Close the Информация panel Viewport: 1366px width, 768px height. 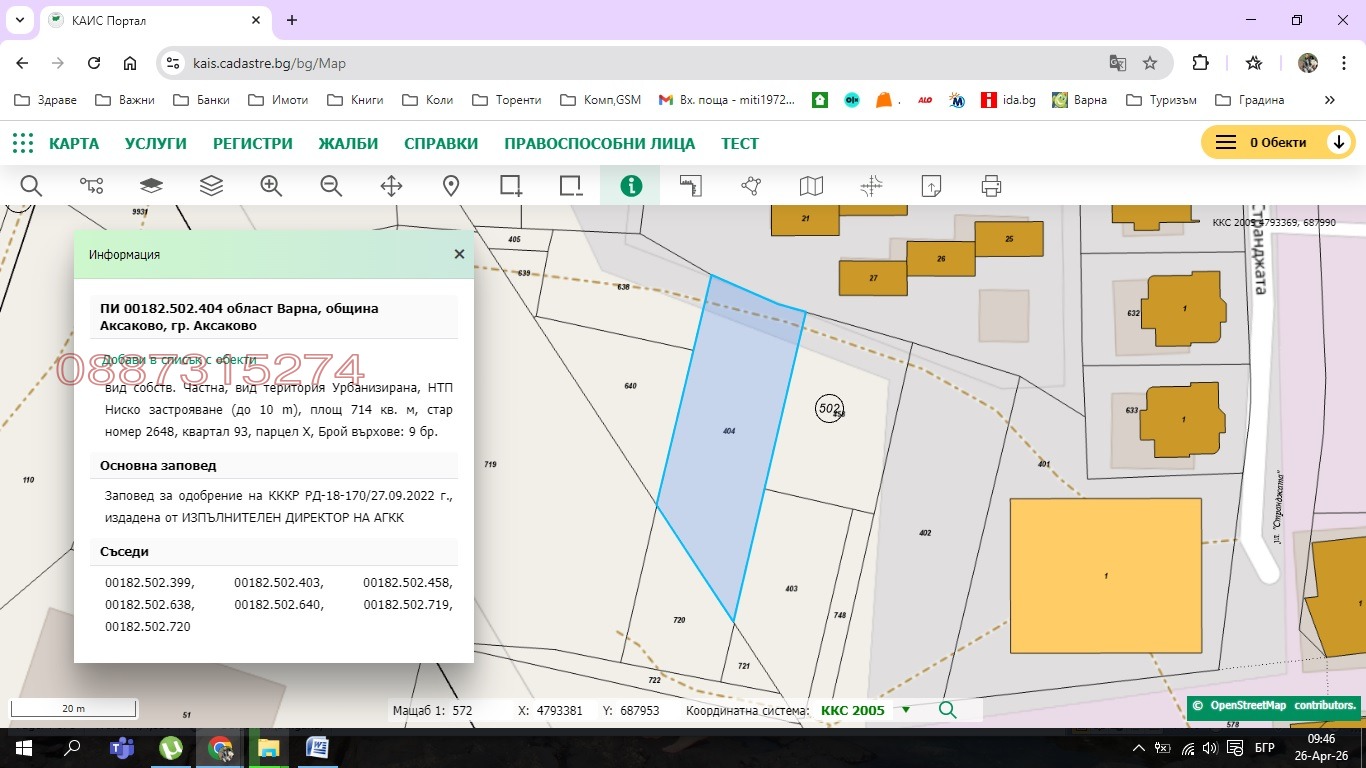click(459, 254)
